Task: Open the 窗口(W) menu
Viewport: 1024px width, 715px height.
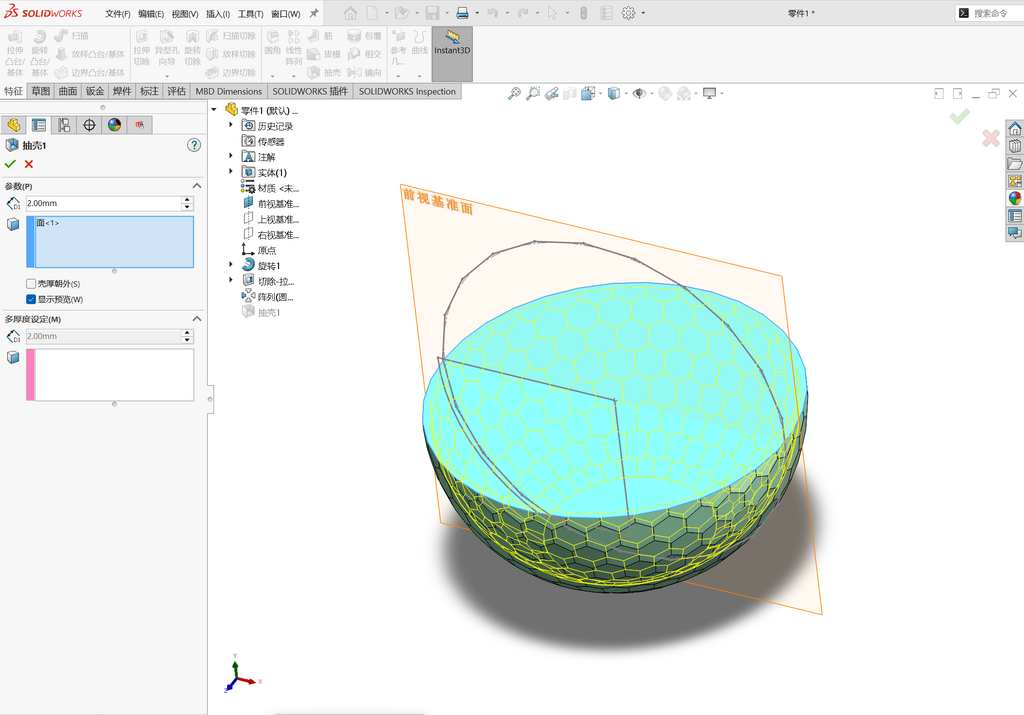Action: tap(285, 14)
